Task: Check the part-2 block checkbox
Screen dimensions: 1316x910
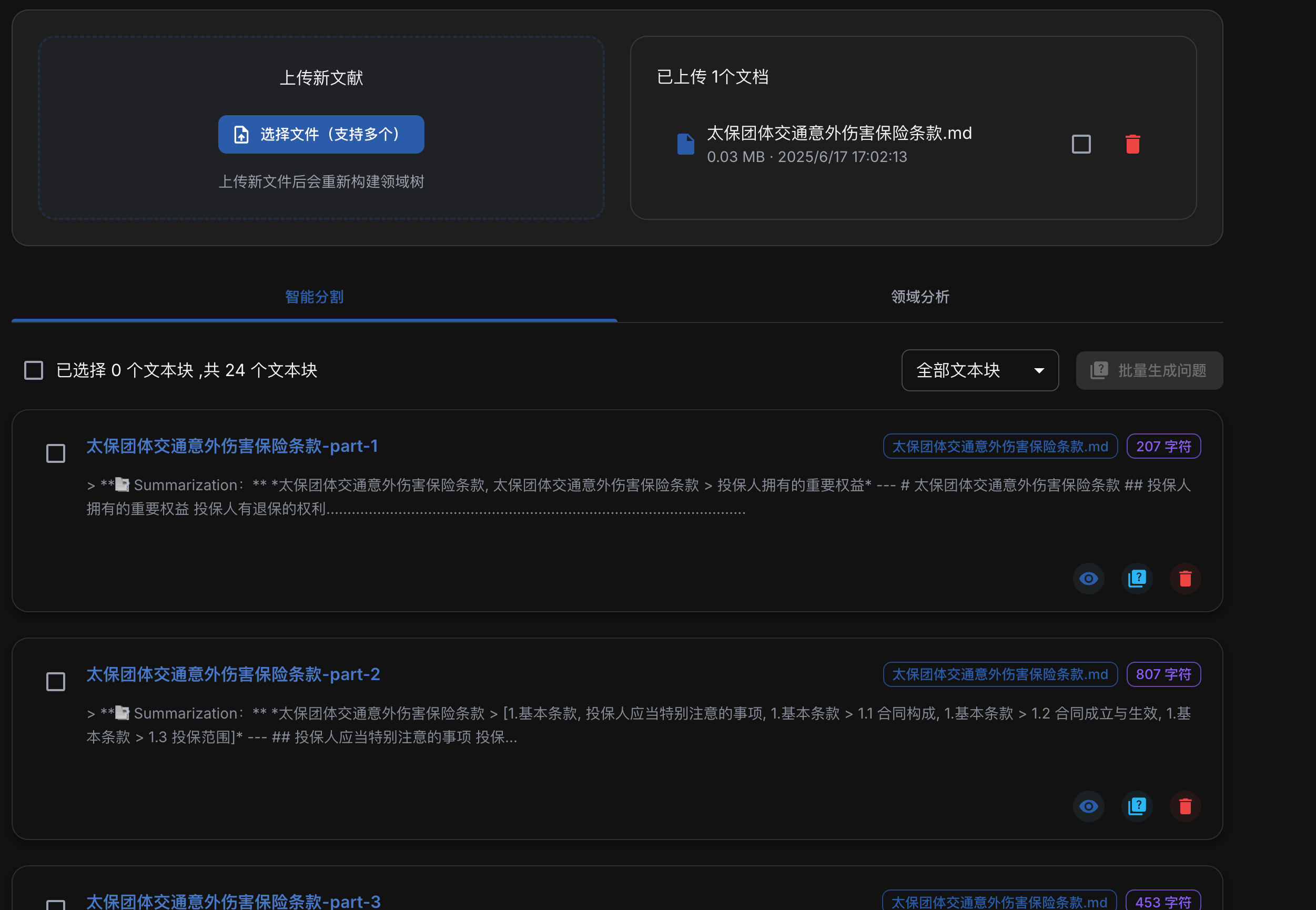Action: pos(55,681)
